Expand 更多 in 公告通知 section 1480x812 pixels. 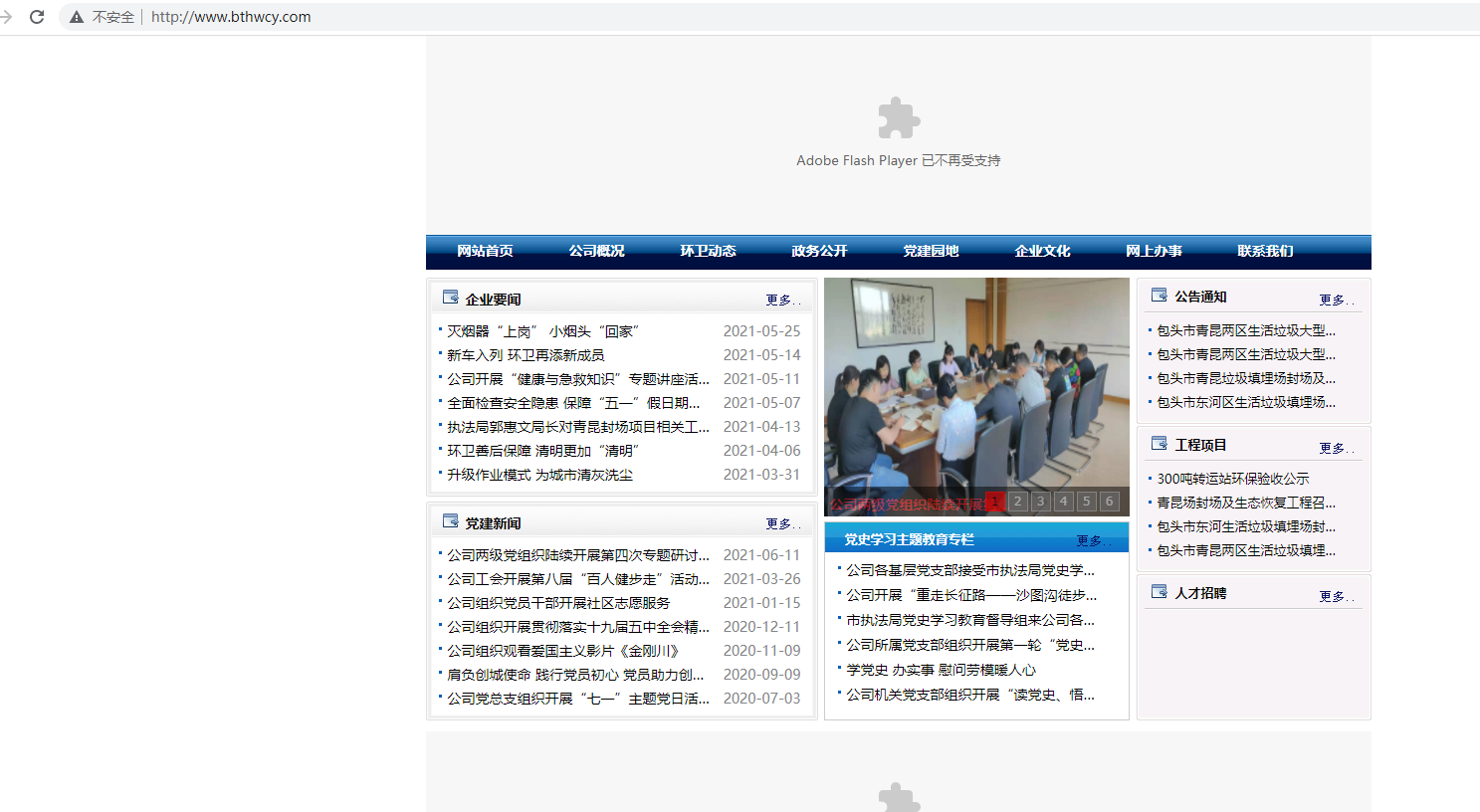(1335, 300)
